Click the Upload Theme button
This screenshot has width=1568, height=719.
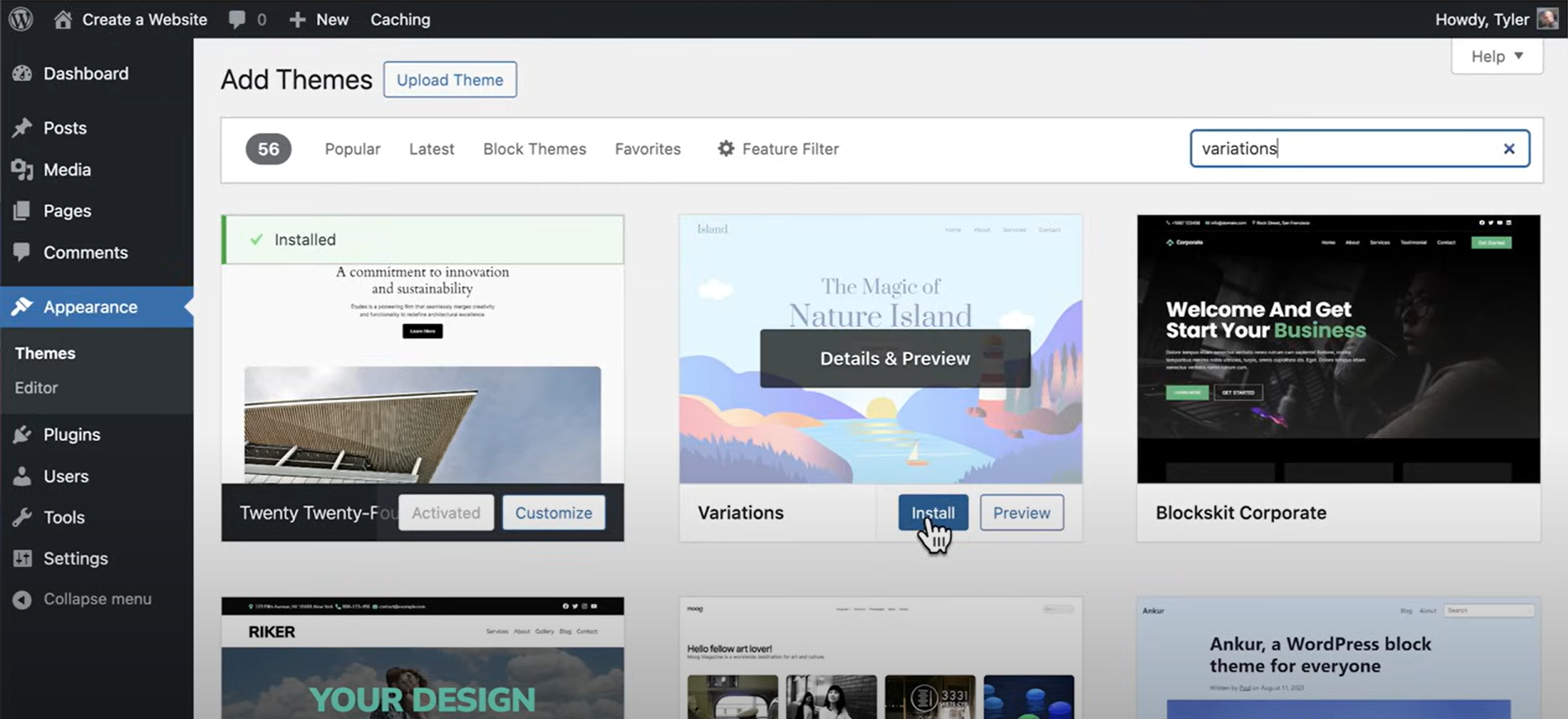(450, 79)
